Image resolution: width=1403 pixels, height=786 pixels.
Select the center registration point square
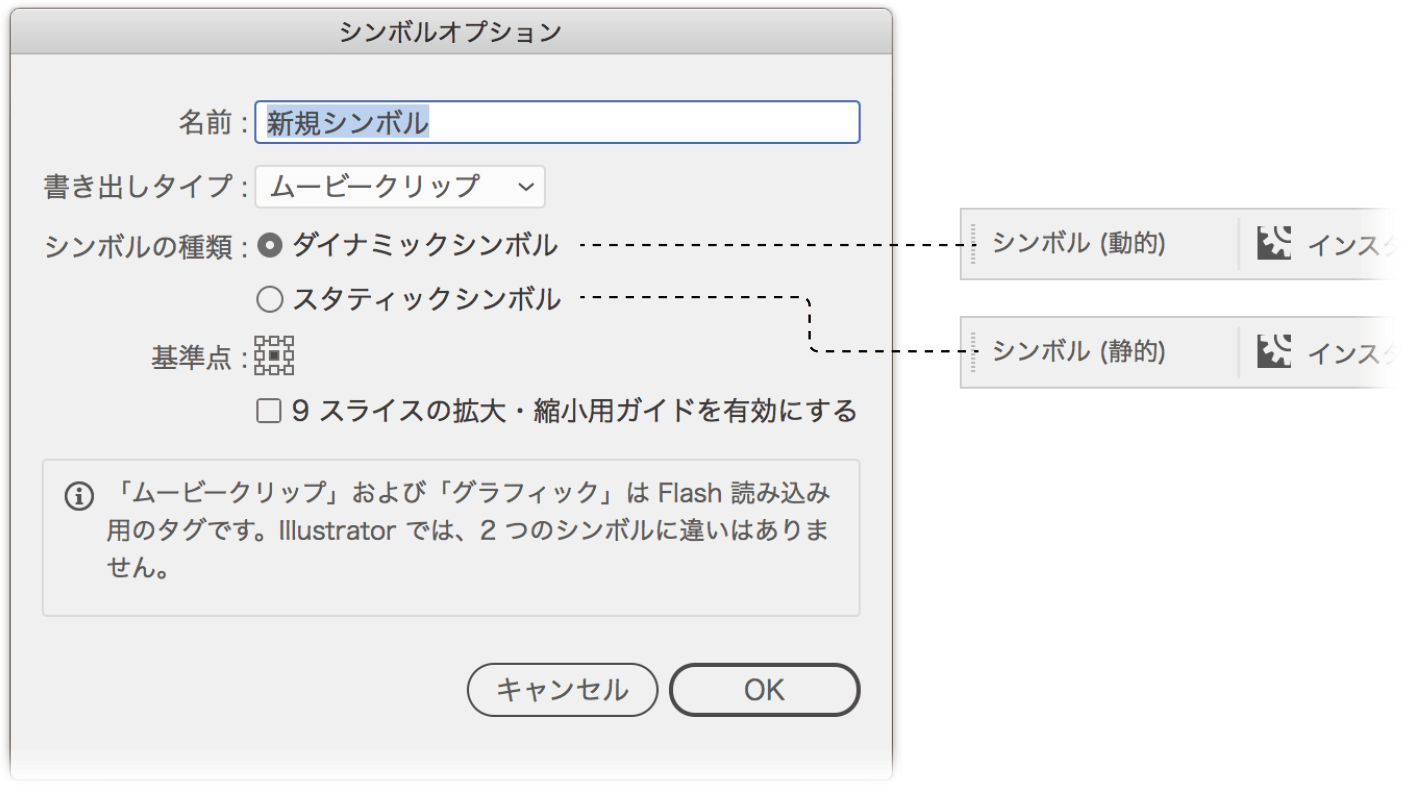pos(274,355)
